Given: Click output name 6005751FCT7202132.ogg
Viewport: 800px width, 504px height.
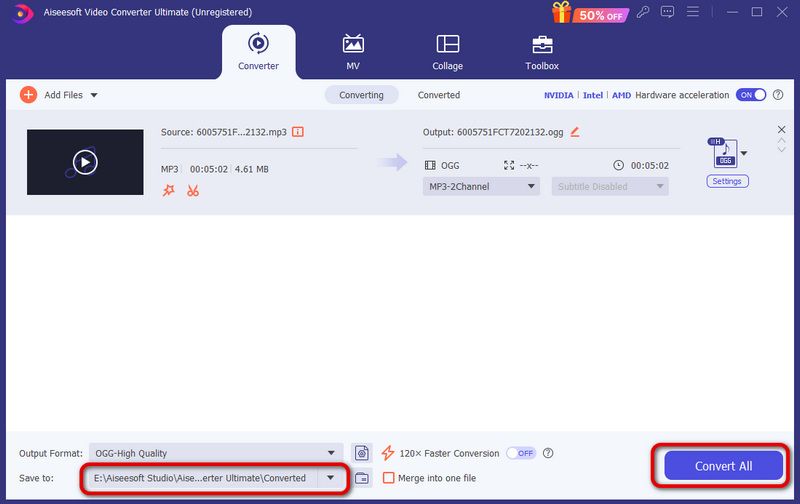Looking at the screenshot, I should [510, 132].
